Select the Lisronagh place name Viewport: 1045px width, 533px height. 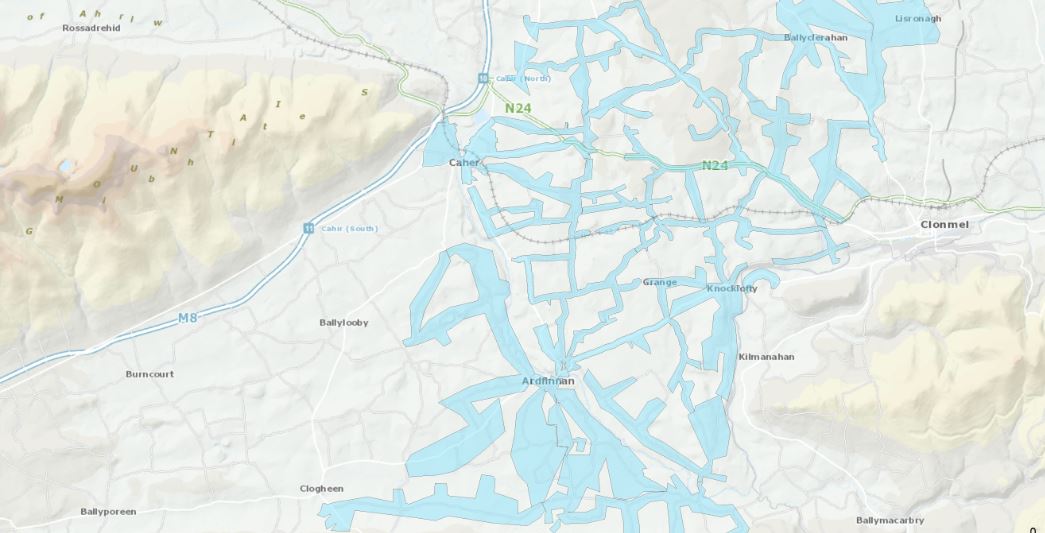(918, 19)
